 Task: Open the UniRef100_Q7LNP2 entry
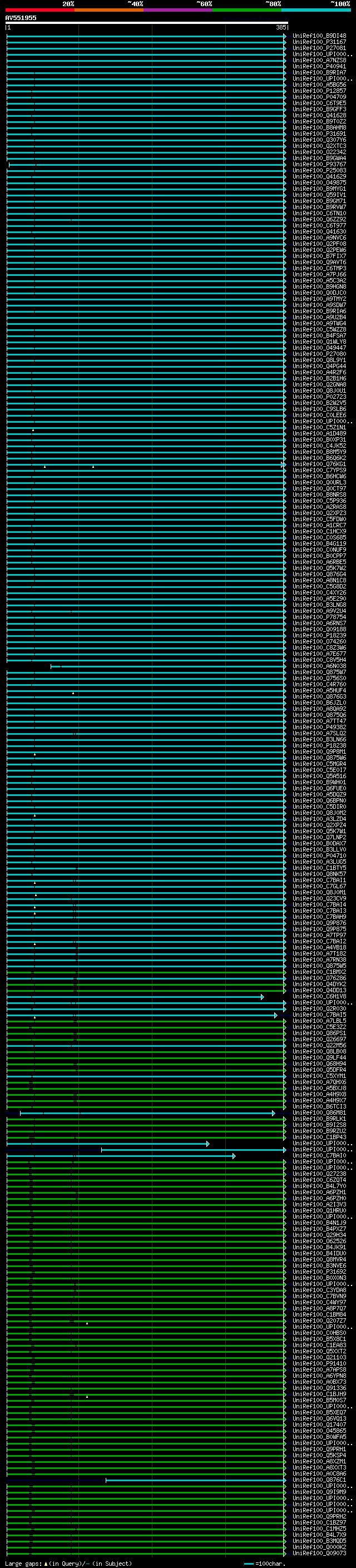pyautogui.click(x=319, y=838)
